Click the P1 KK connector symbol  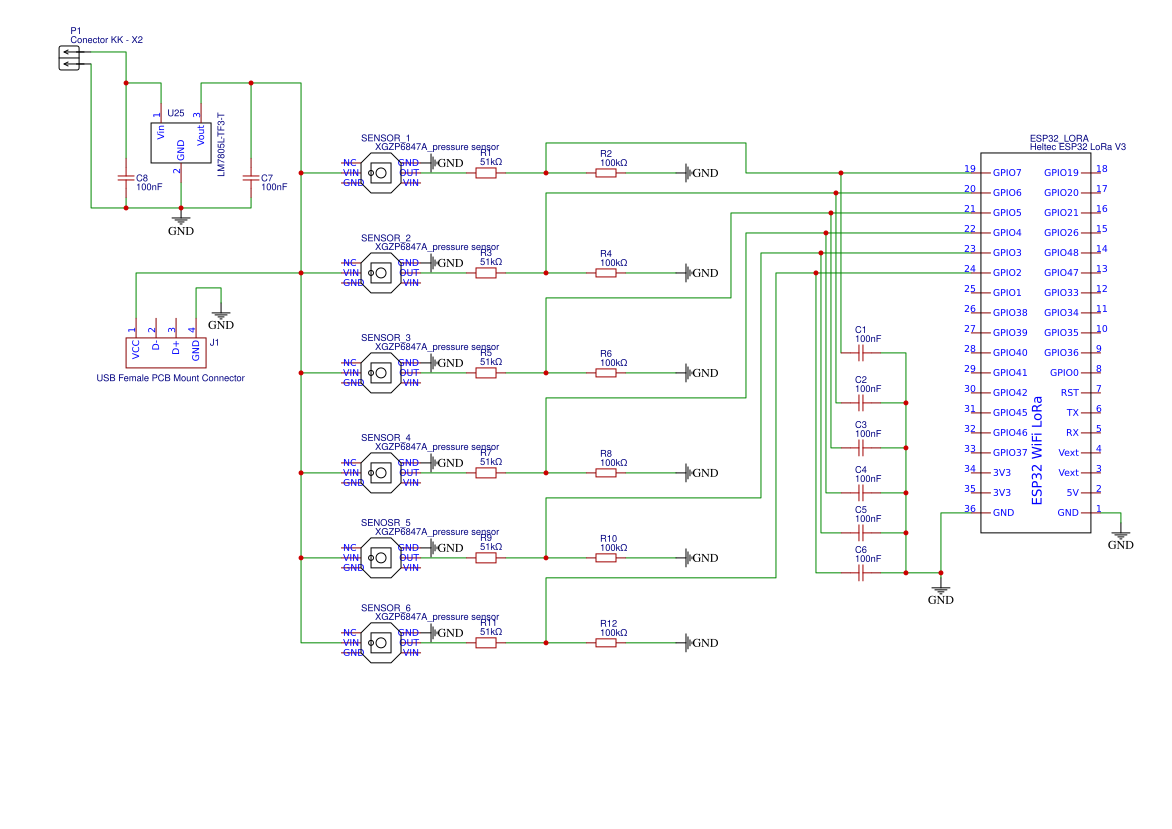(x=68, y=58)
